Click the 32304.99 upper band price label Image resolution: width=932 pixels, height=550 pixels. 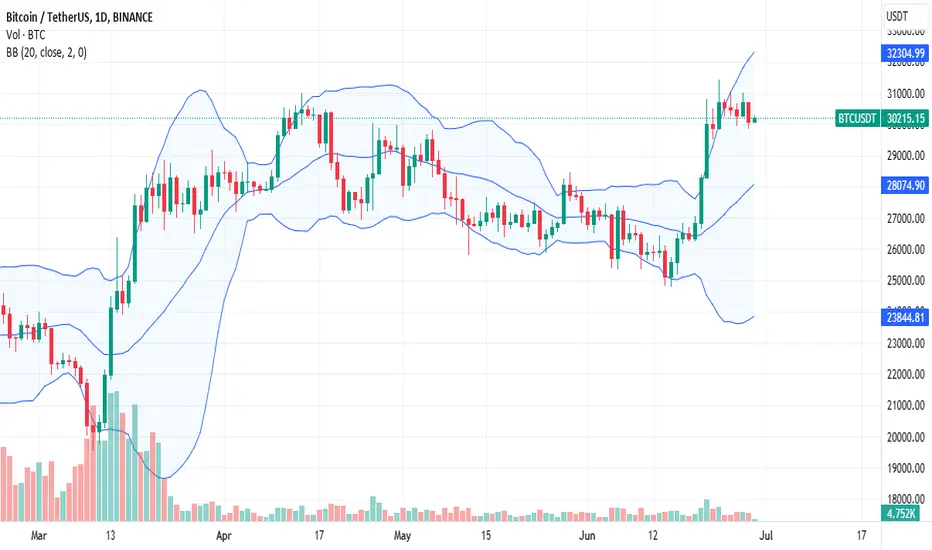(x=905, y=54)
